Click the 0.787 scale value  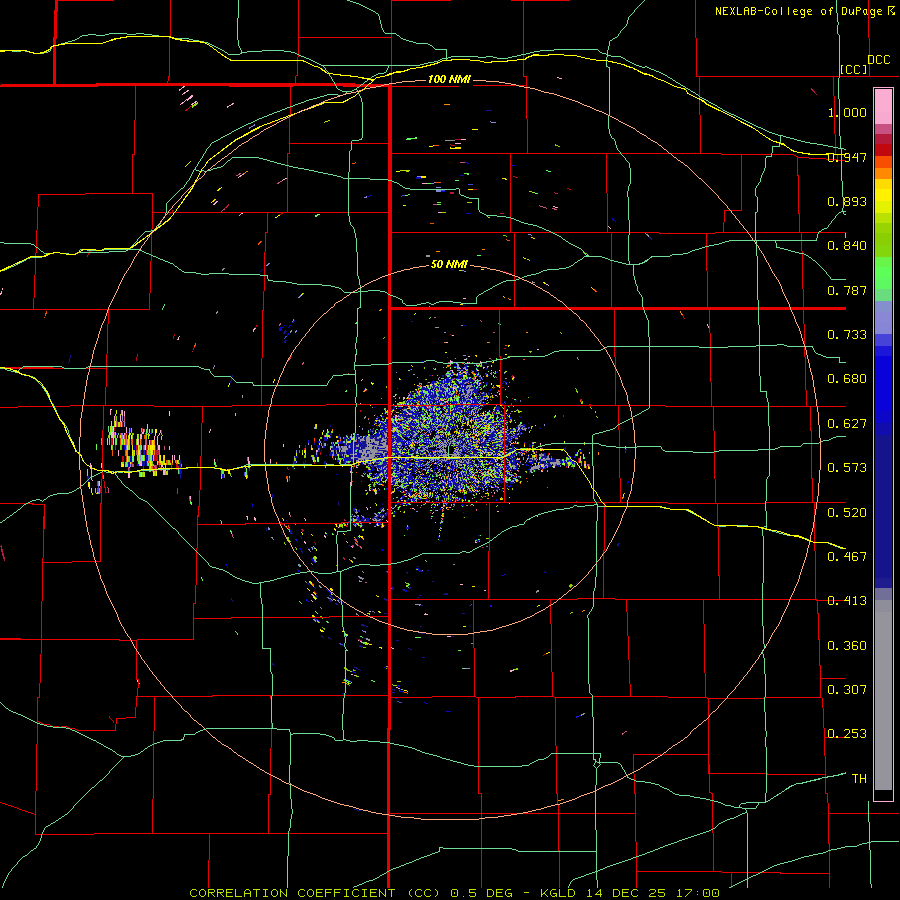point(847,290)
